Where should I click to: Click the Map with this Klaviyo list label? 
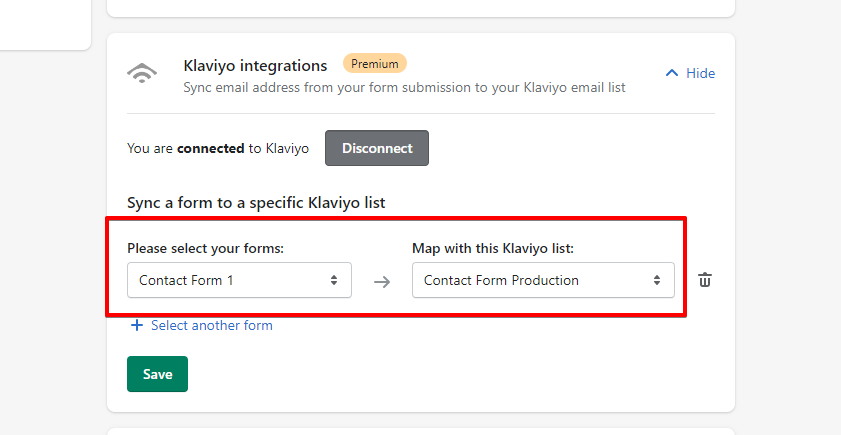[493, 248]
